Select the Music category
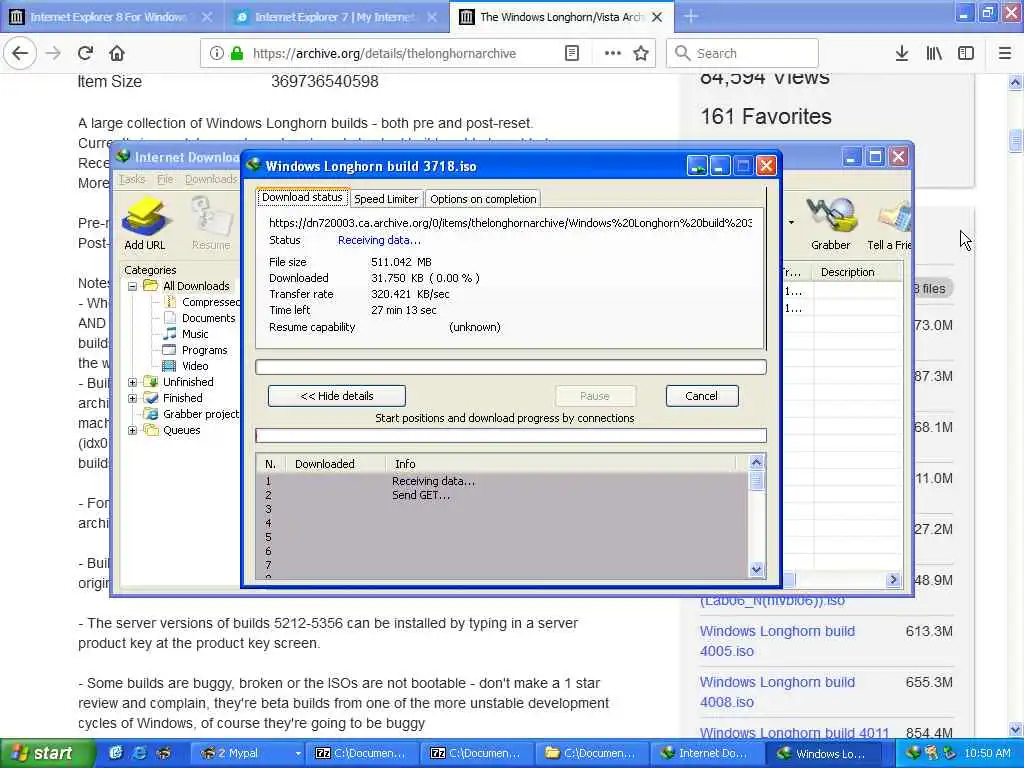The image size is (1024, 768). (186, 334)
